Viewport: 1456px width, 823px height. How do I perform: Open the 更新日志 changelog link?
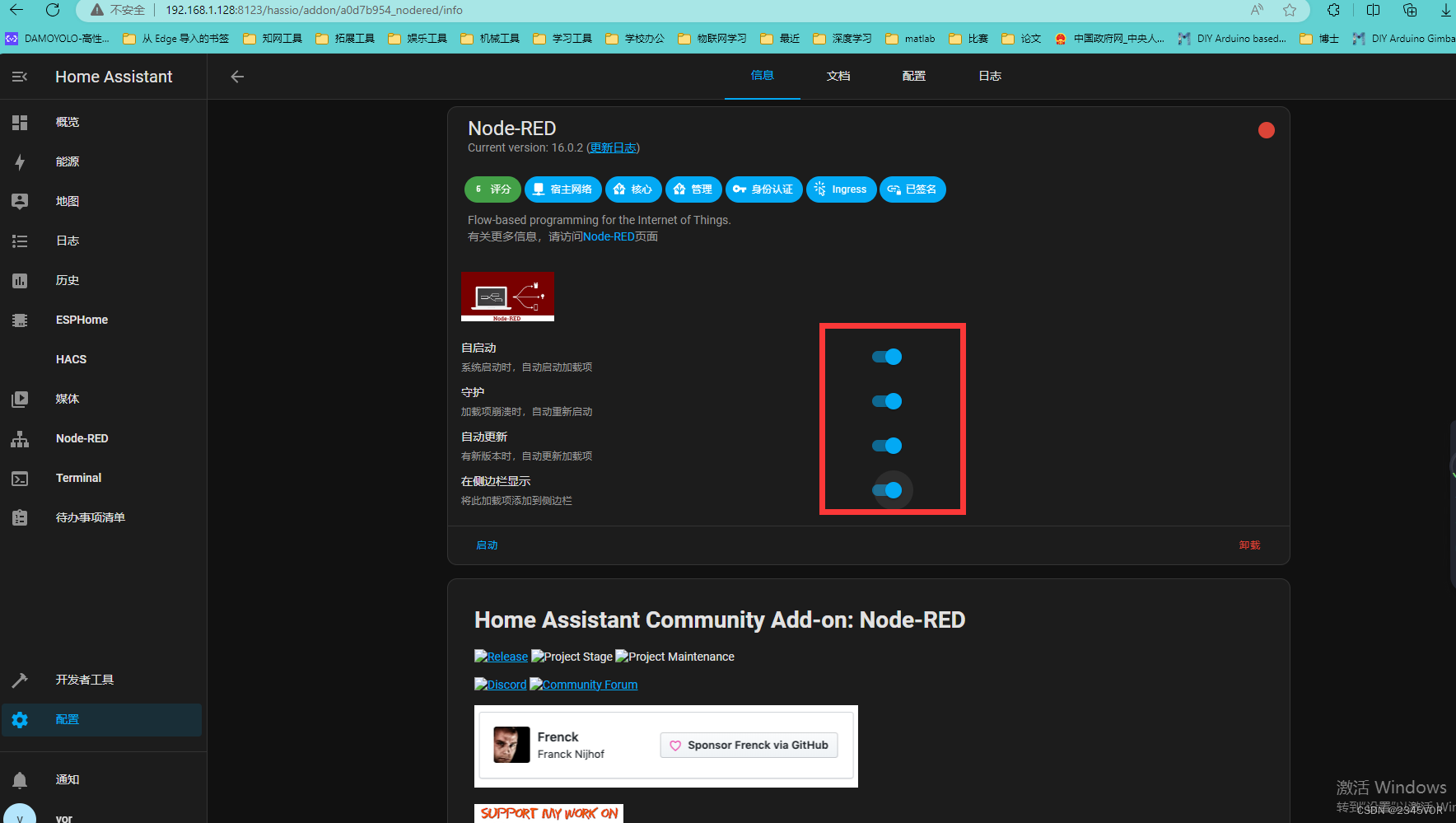click(x=613, y=147)
